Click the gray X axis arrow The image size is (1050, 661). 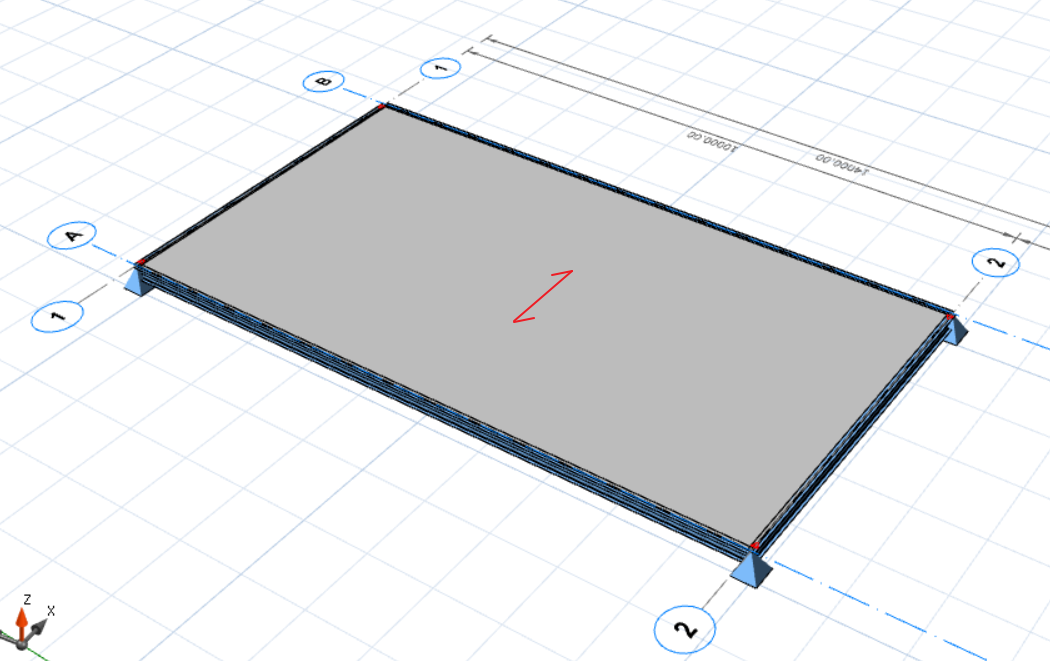click(39, 627)
